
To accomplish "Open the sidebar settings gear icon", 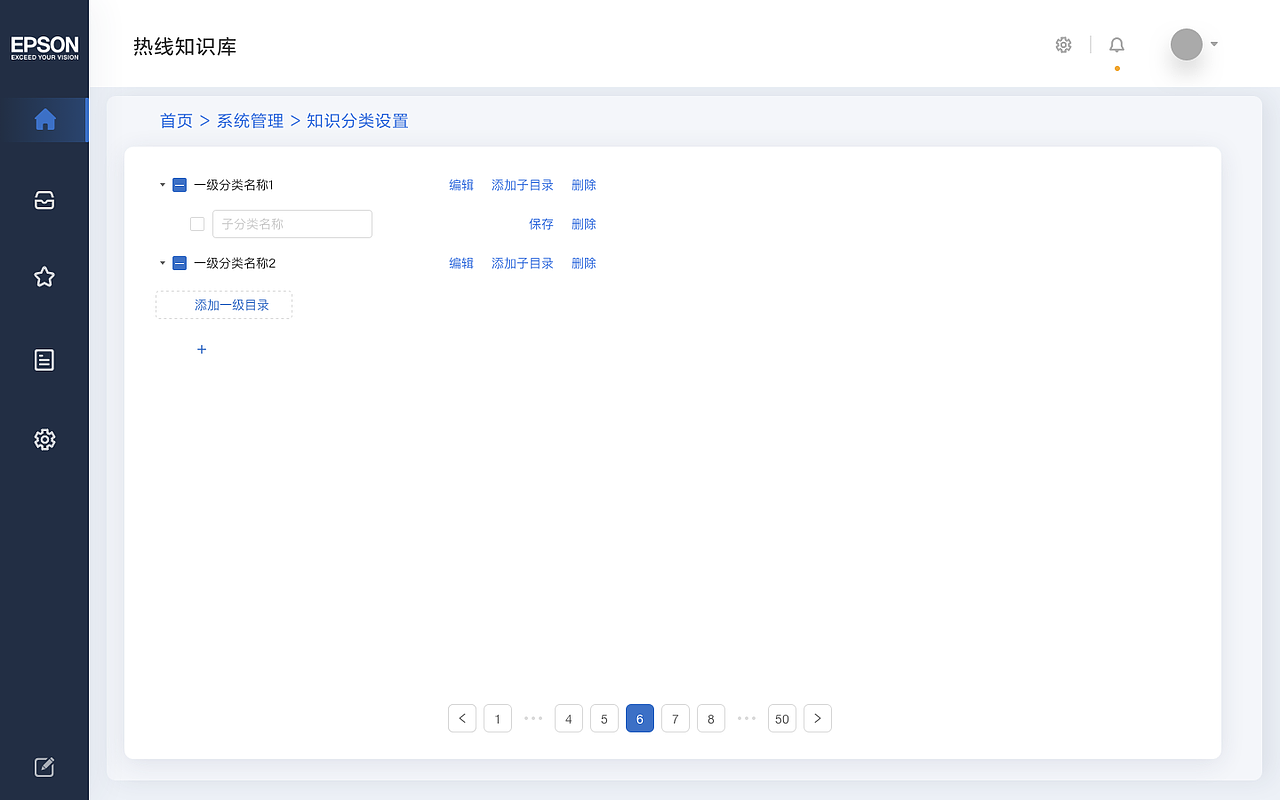I will click(44, 439).
